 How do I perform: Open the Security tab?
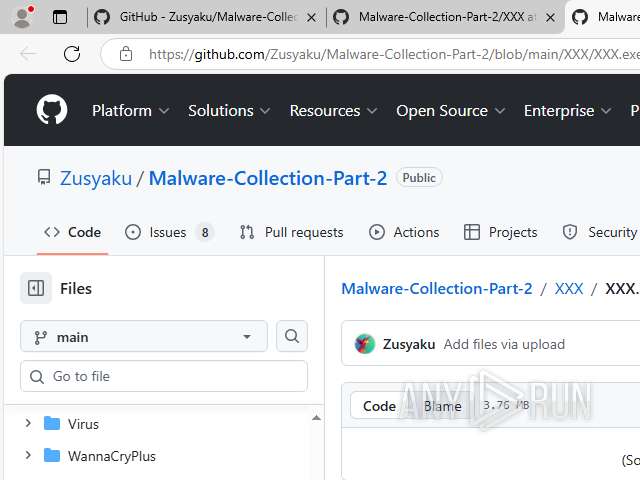600,232
